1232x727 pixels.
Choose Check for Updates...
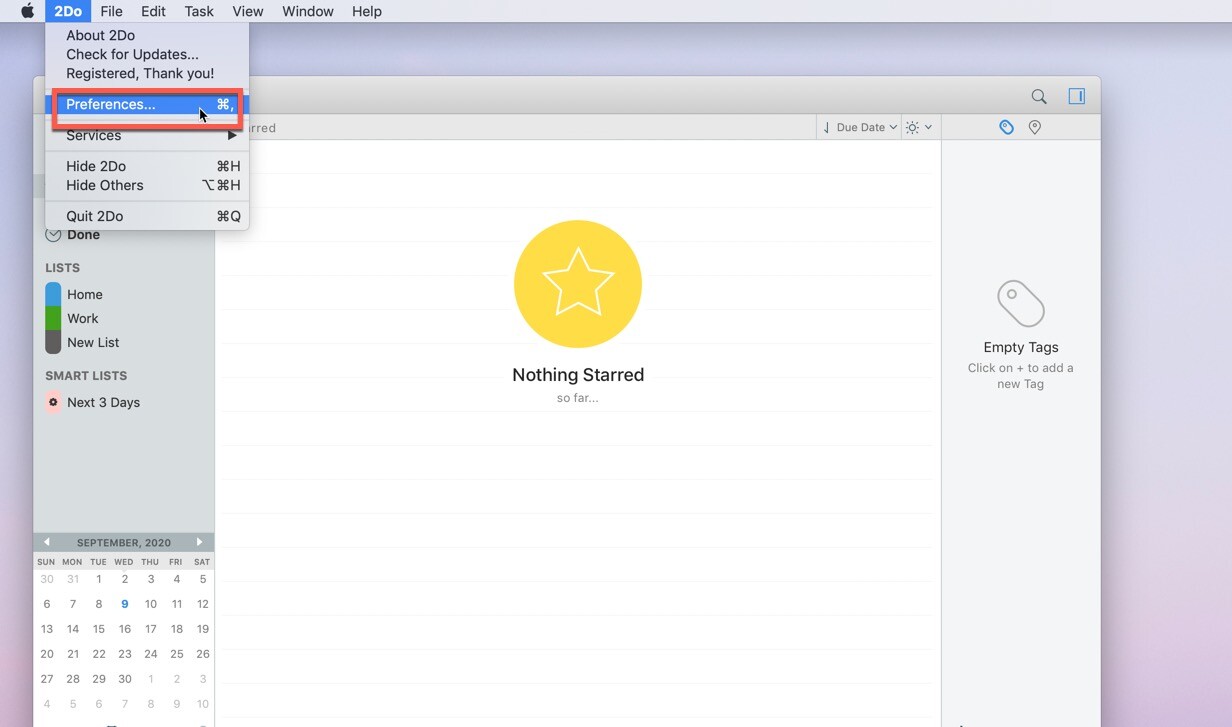147,54
